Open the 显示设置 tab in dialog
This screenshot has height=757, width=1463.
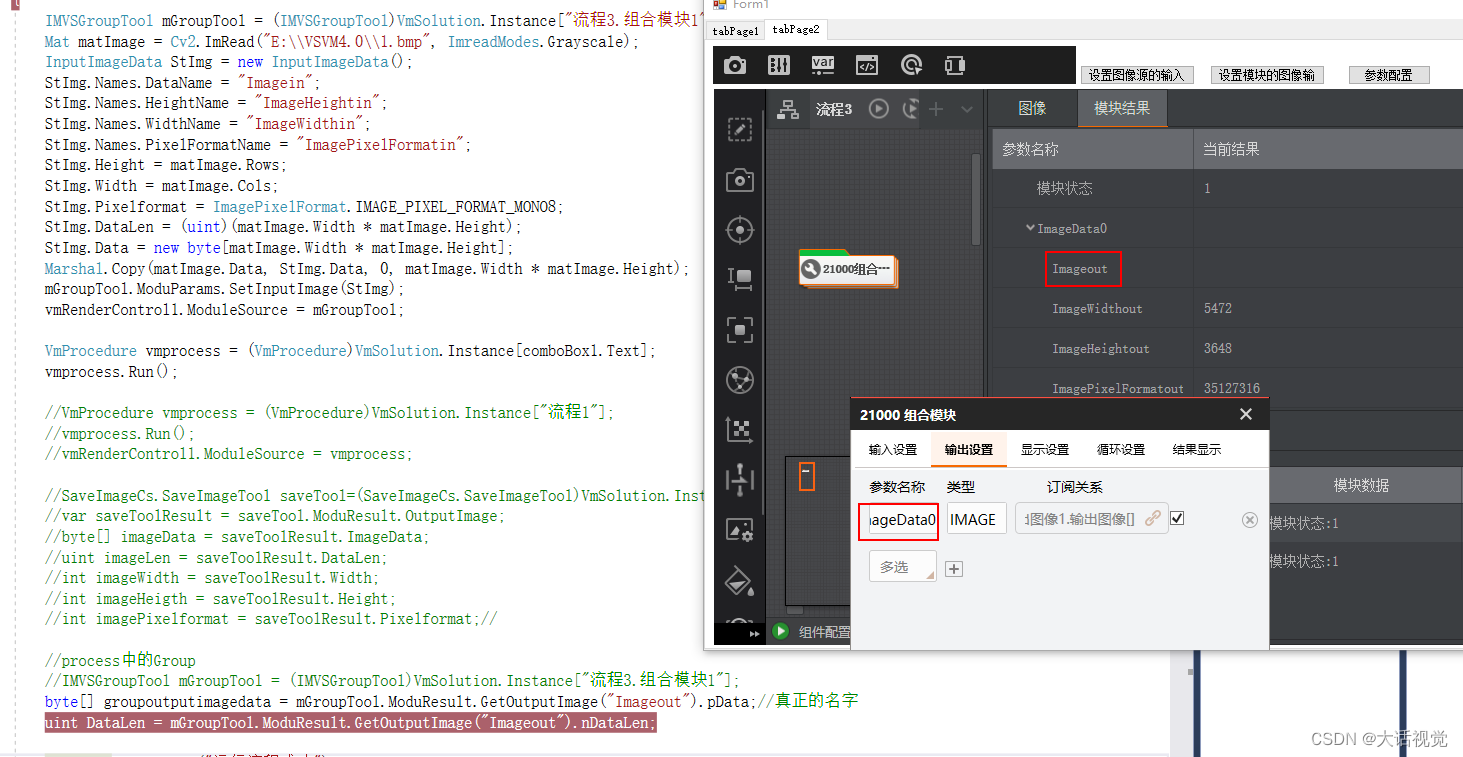[1044, 449]
